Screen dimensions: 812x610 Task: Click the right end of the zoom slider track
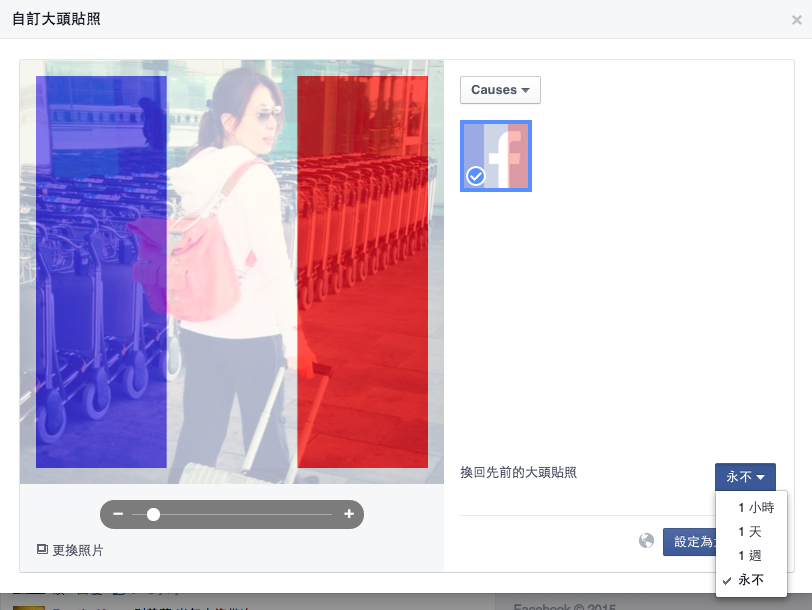point(330,514)
